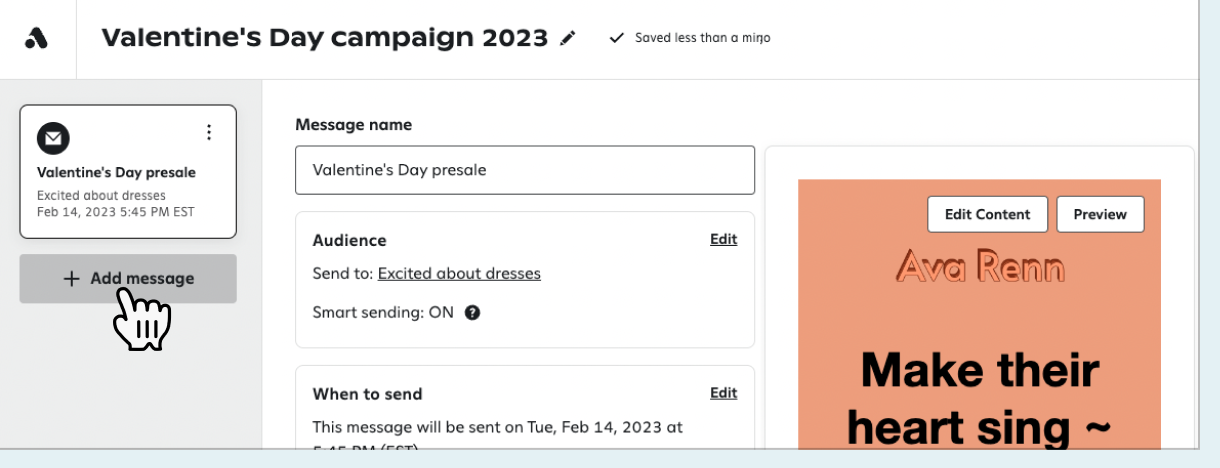Click the envelope icon on message card

[53, 137]
